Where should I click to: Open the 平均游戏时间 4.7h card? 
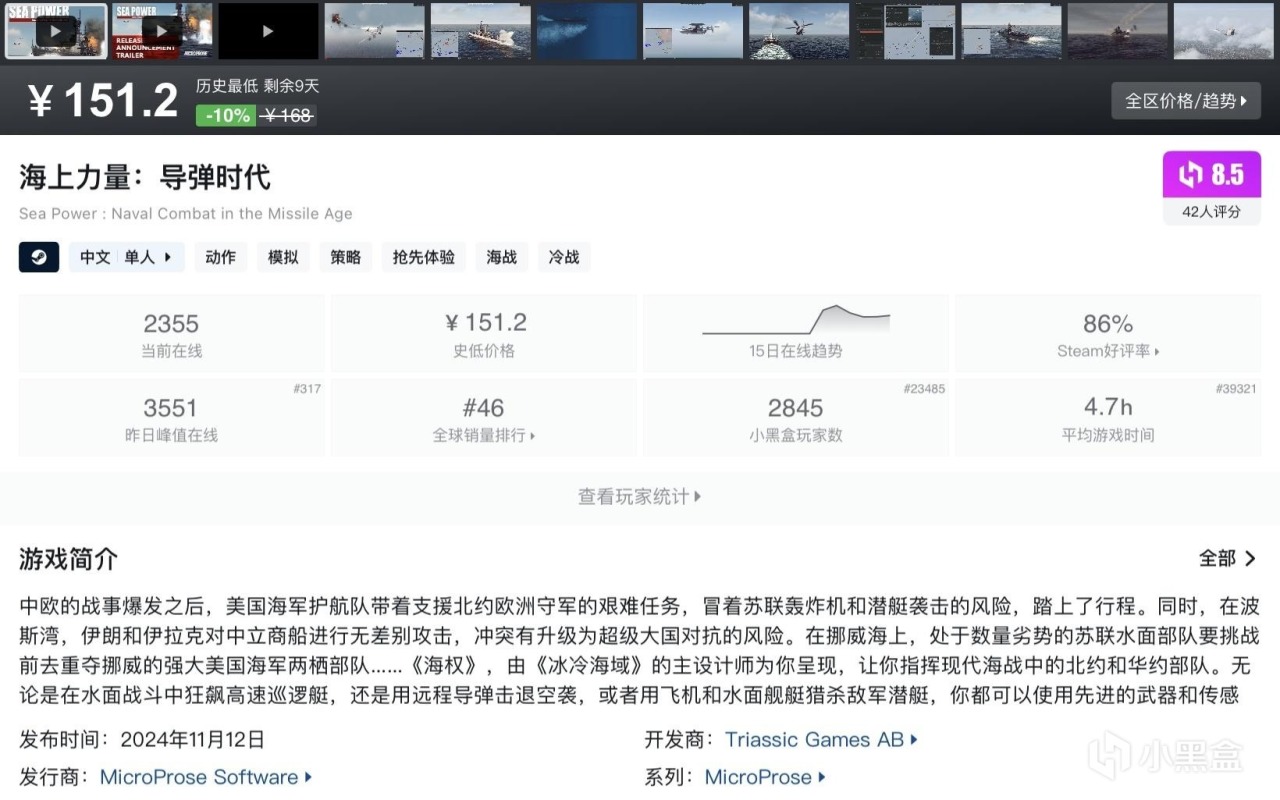(x=1108, y=418)
